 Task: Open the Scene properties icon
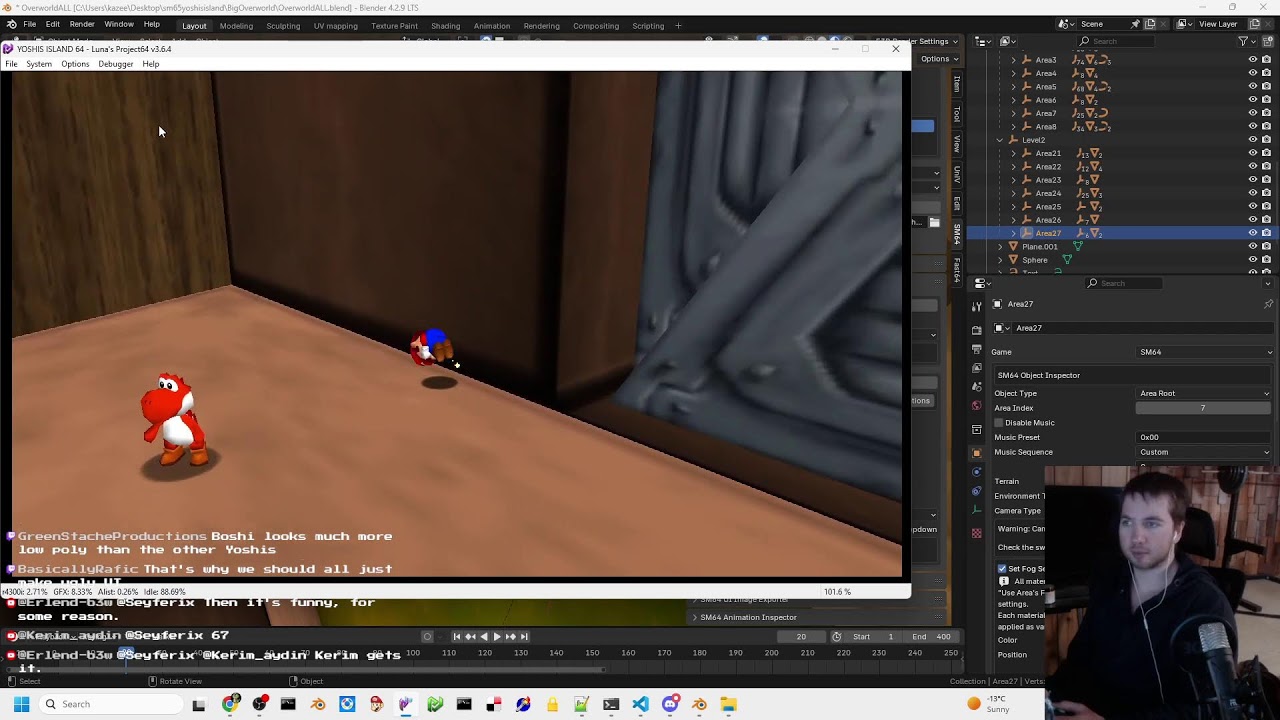point(977,387)
